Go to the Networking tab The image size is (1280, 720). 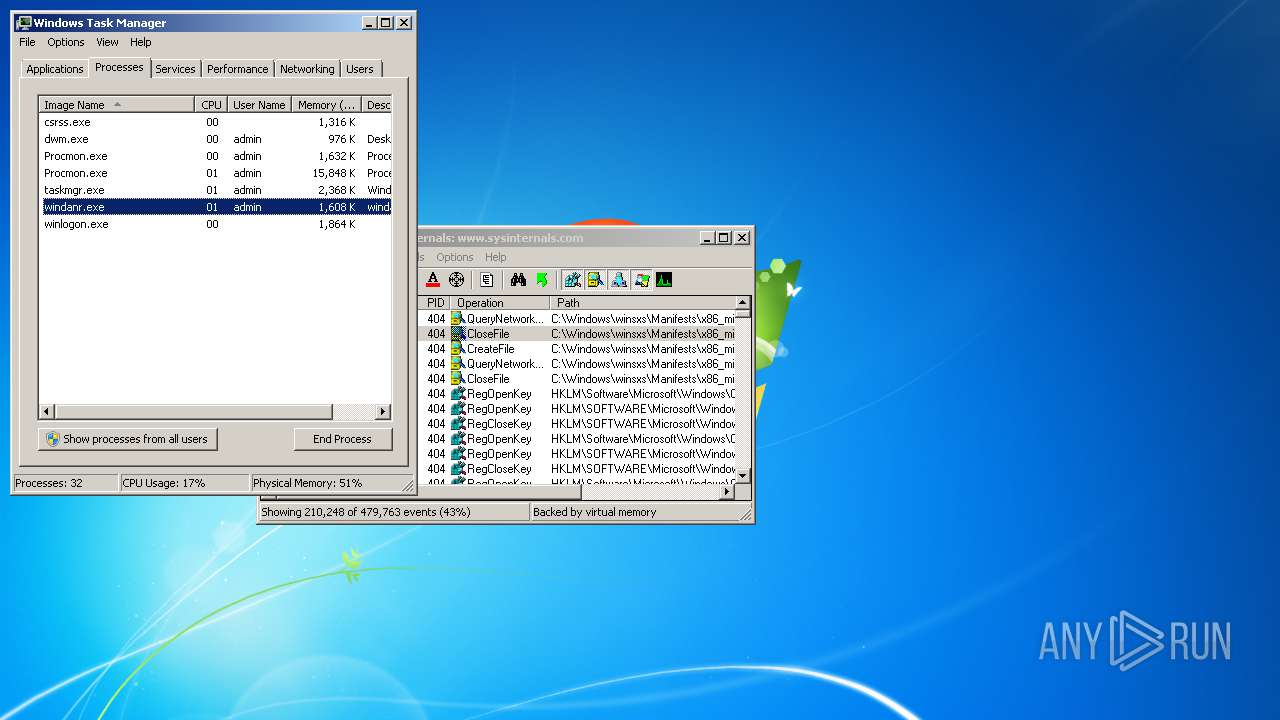[x=307, y=69]
